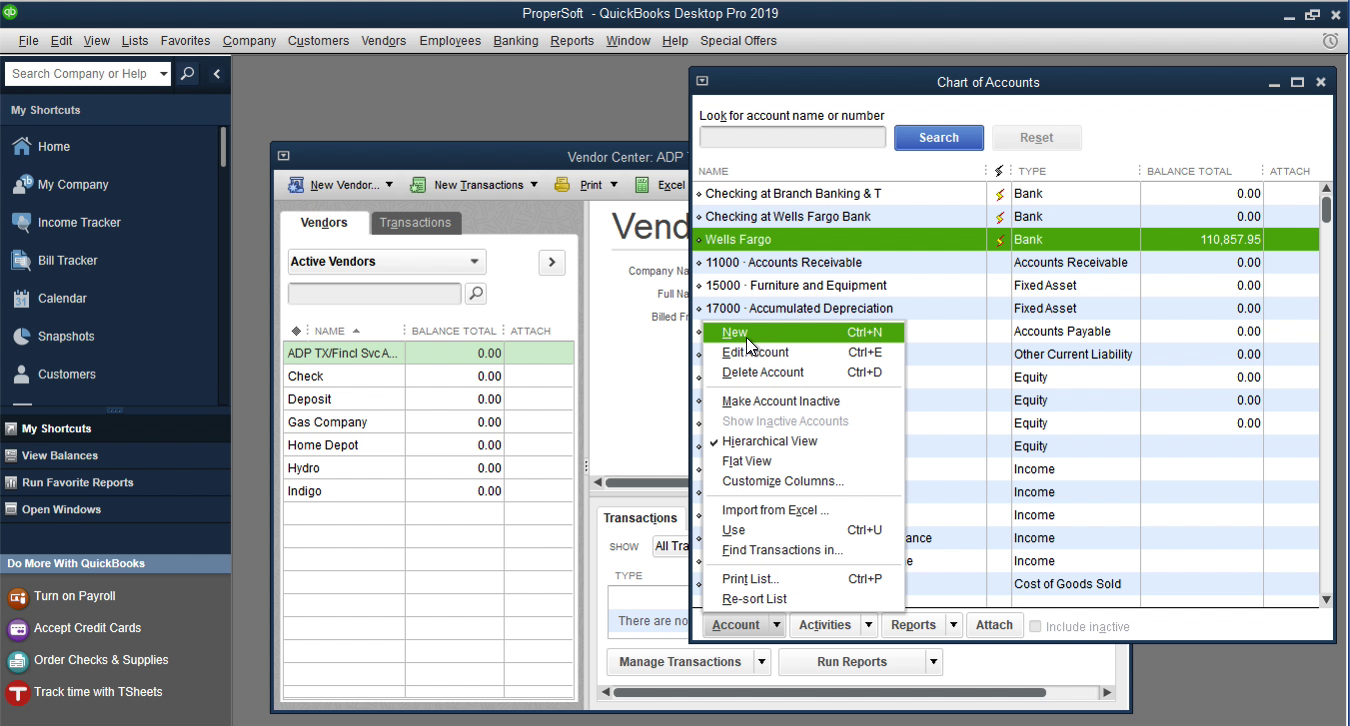Open the Snapshots shortcut icon
The image size is (1350, 726).
point(21,336)
